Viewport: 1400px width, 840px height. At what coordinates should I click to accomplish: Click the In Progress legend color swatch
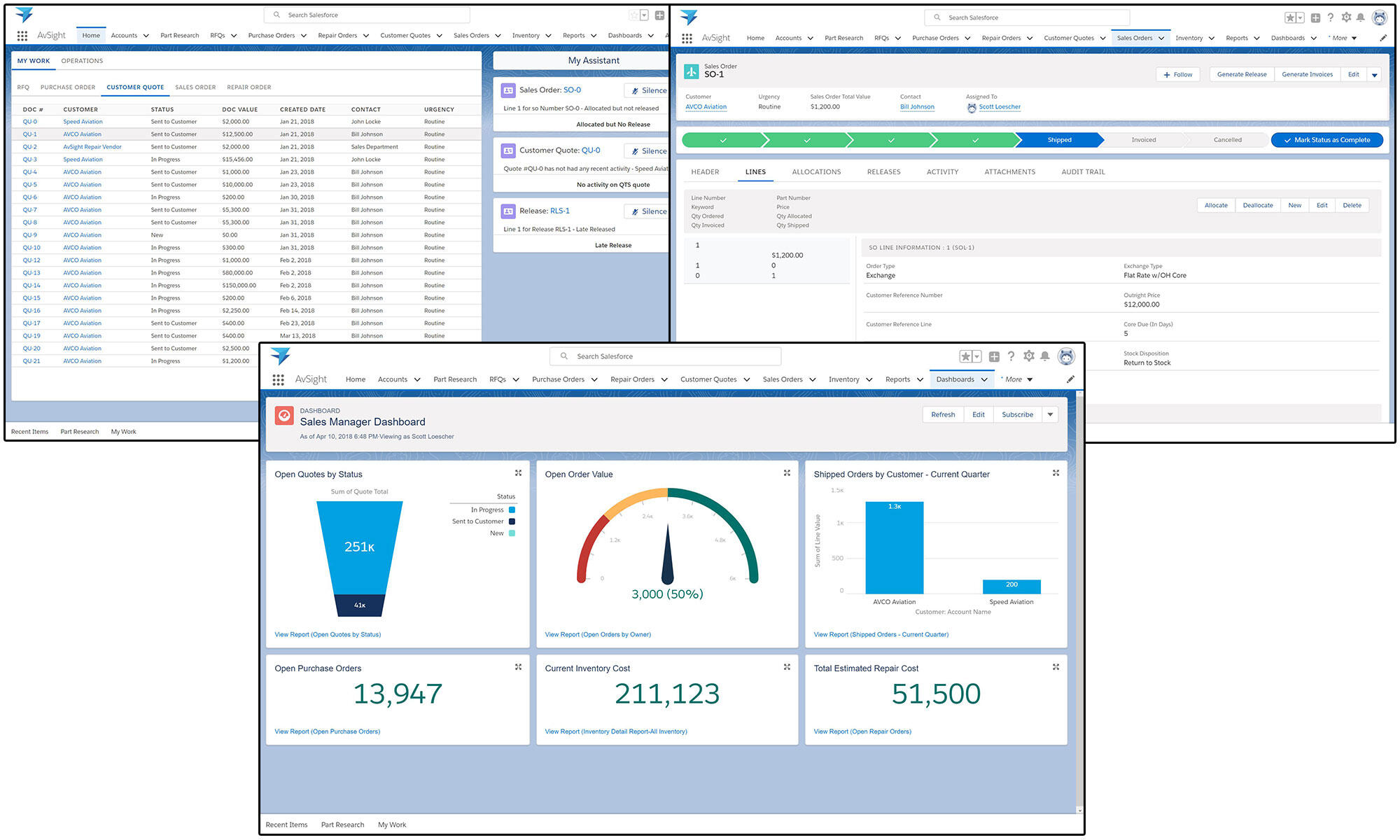point(512,510)
